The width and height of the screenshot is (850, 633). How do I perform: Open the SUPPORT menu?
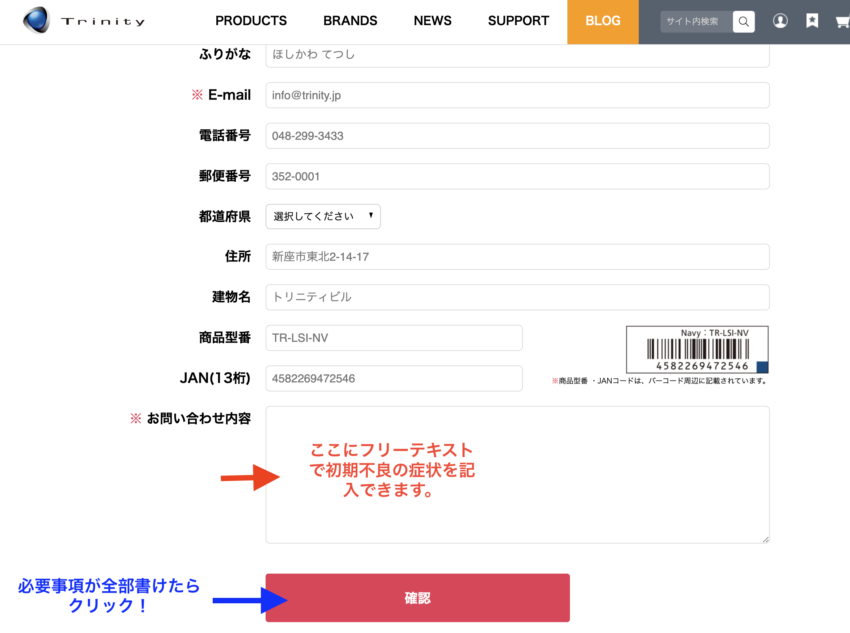point(518,21)
